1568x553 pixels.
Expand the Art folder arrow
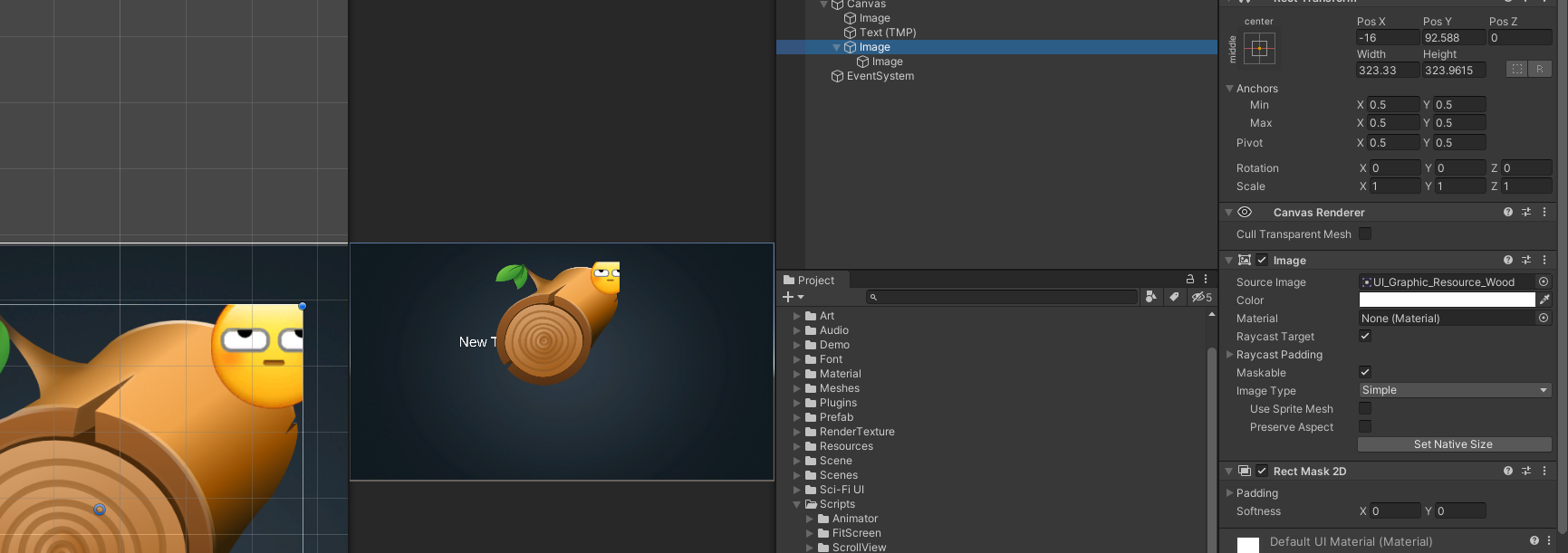tap(797, 316)
